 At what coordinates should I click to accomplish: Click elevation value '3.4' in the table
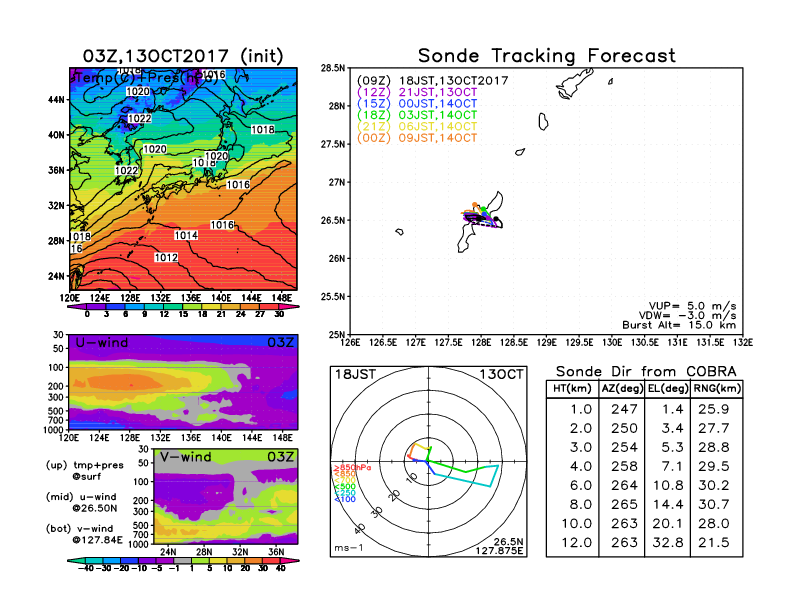tap(672, 429)
